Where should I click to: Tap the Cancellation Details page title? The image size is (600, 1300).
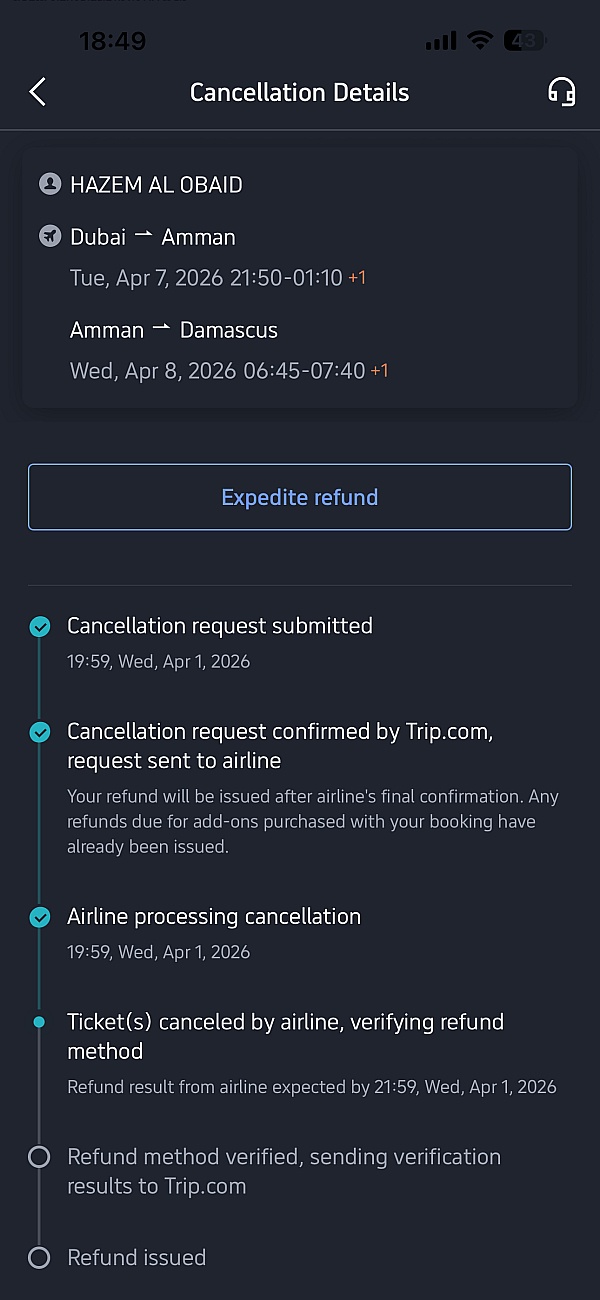tap(299, 93)
